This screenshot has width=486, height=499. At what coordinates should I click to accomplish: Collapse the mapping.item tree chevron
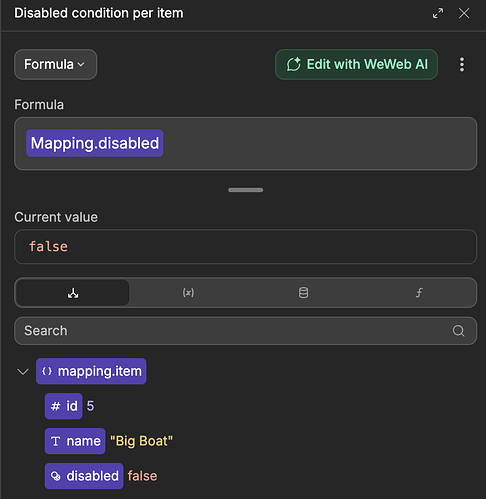23,371
